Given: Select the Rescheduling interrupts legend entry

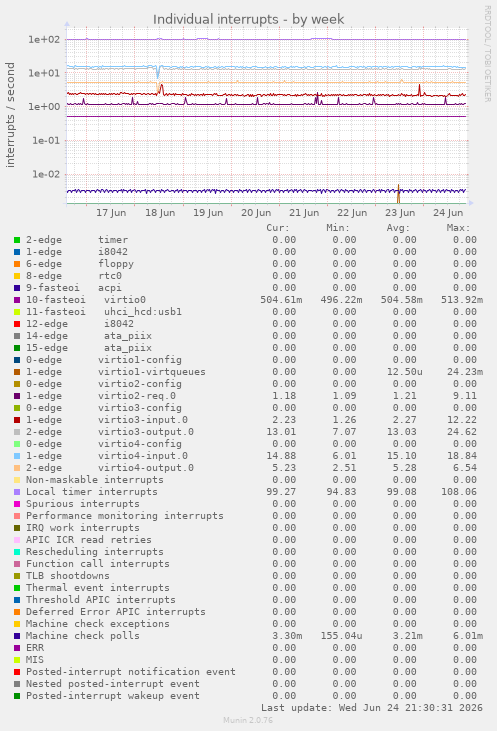Looking at the screenshot, I should (95, 552).
